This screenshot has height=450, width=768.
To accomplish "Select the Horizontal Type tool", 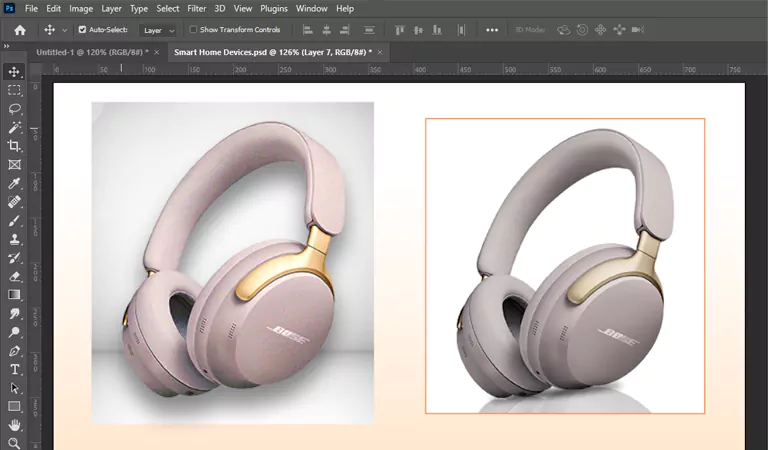I will click(14, 370).
